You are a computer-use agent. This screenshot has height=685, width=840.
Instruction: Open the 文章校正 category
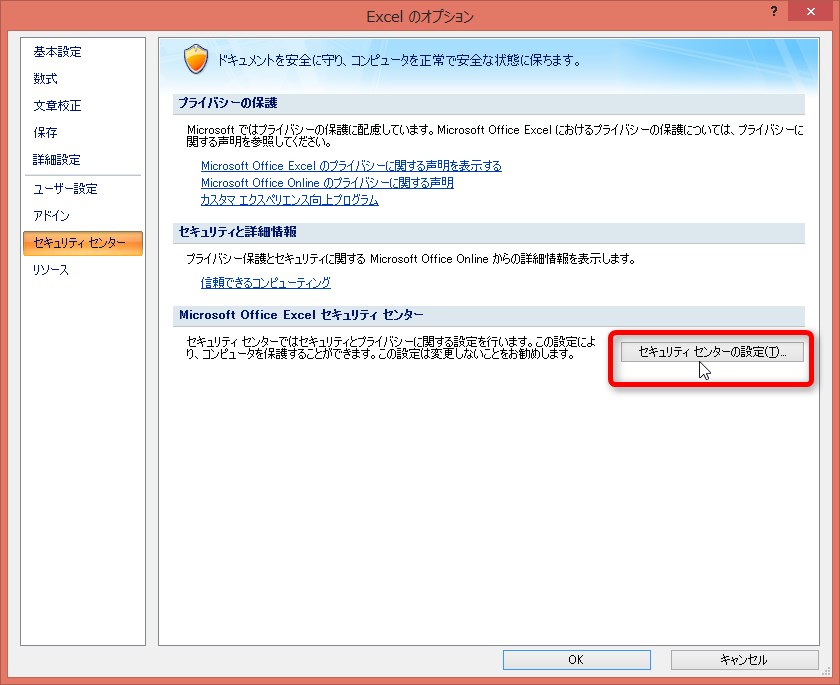coord(57,106)
